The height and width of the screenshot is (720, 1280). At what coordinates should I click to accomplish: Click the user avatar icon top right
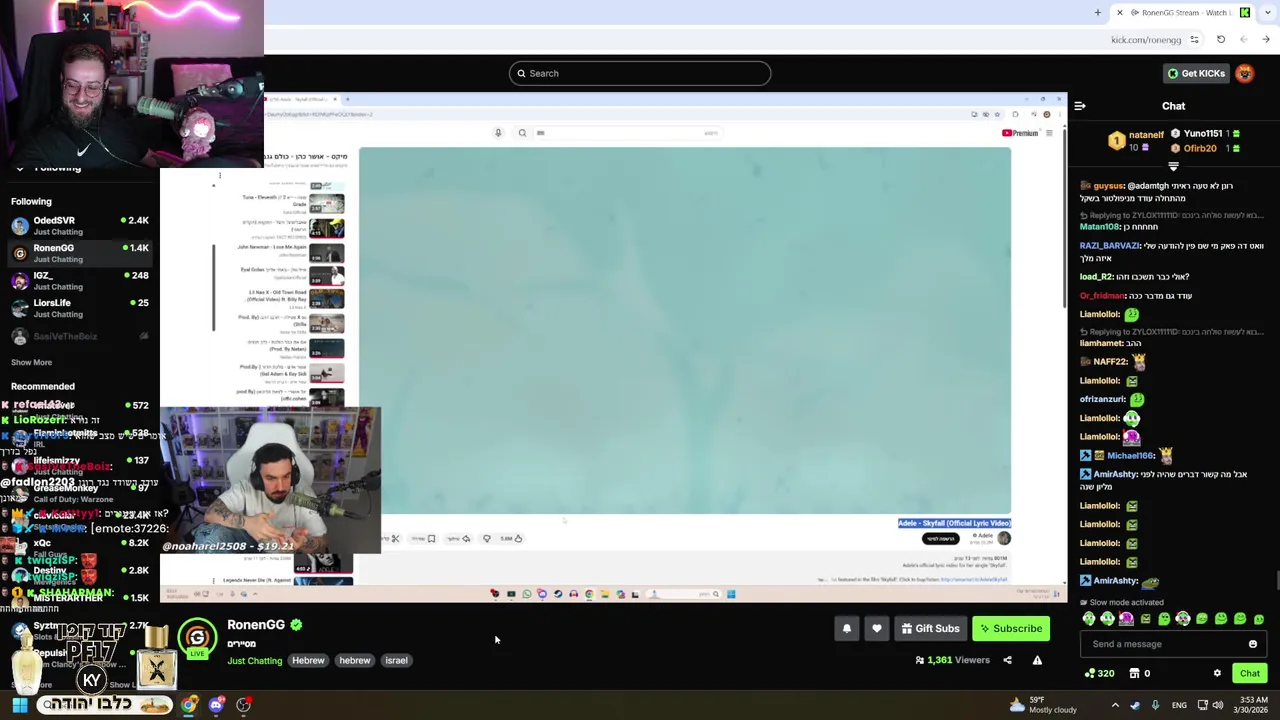click(1245, 73)
